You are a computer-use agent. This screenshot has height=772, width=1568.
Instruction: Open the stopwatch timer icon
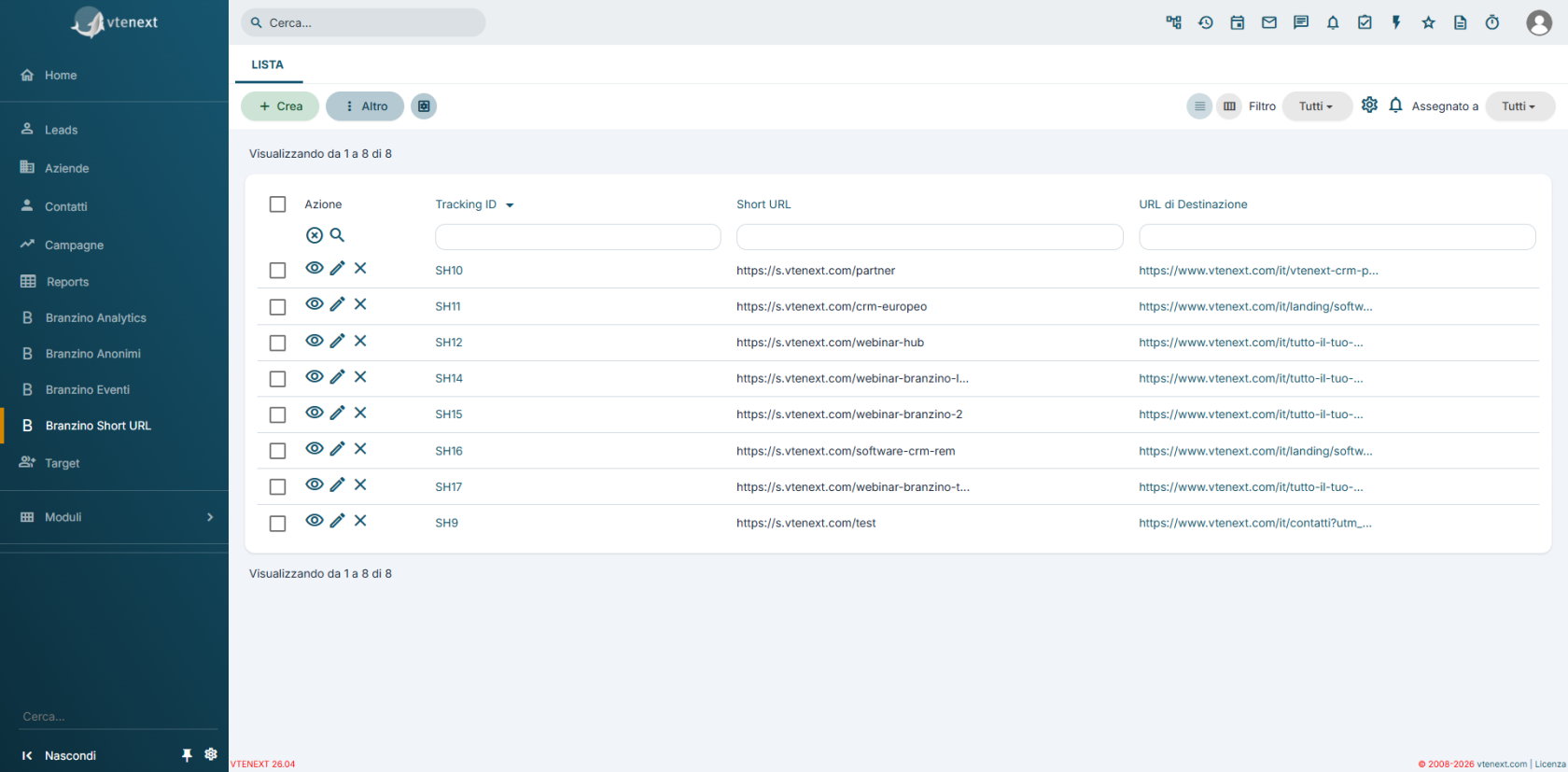[x=1492, y=22]
